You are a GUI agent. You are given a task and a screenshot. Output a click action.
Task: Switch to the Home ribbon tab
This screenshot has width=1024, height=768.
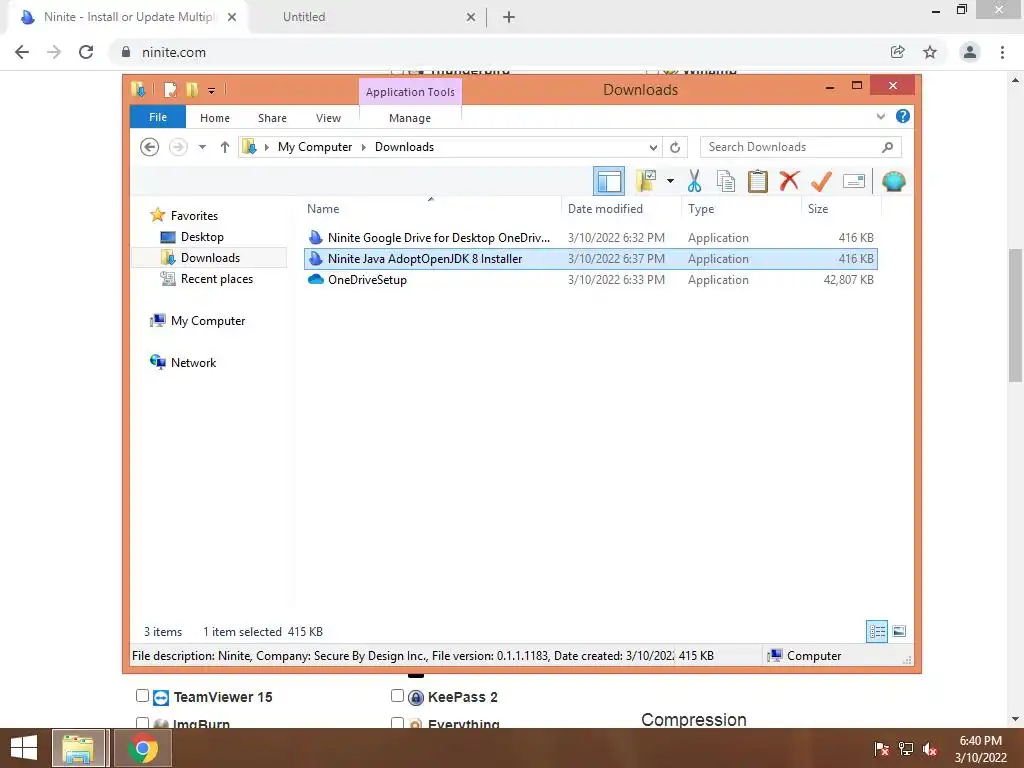pyautogui.click(x=215, y=118)
